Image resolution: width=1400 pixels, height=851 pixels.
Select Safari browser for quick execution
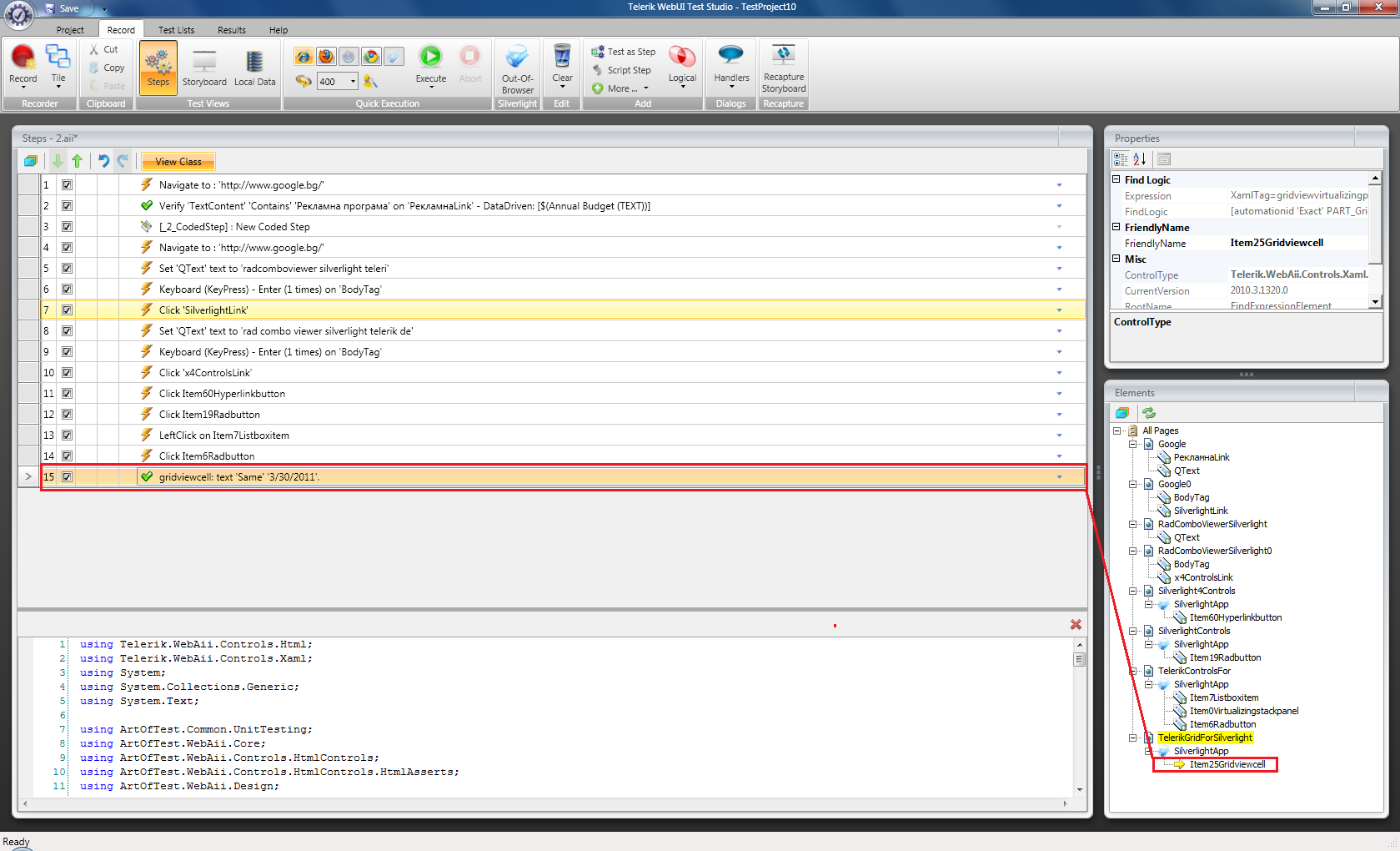pos(349,57)
